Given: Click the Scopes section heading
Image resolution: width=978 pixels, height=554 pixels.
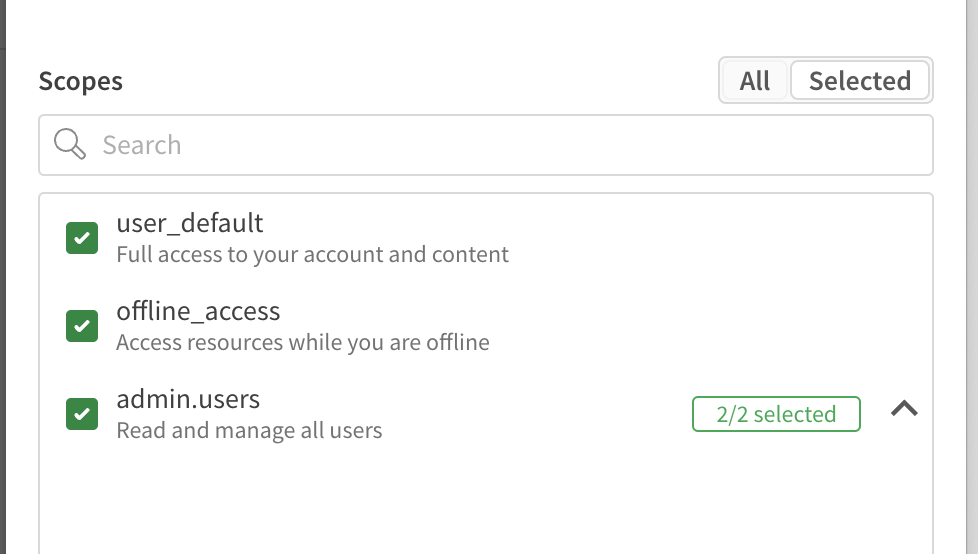Looking at the screenshot, I should coord(81,81).
